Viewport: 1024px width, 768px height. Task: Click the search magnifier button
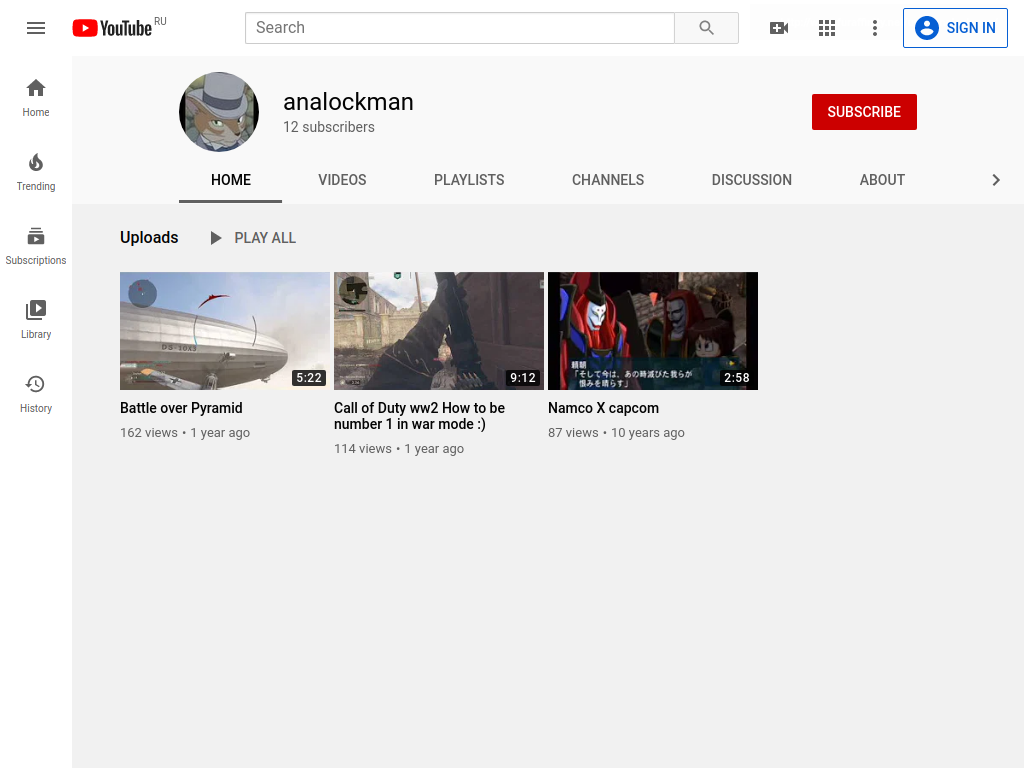(x=707, y=28)
